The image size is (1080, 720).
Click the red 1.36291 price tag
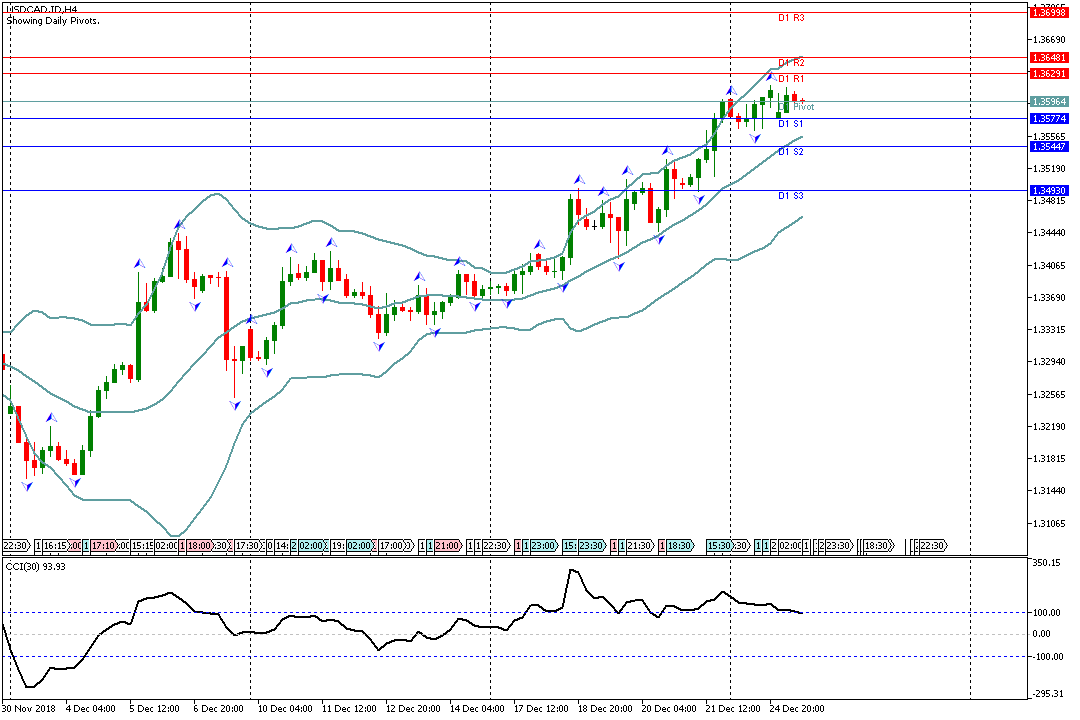pyautogui.click(x=1048, y=73)
